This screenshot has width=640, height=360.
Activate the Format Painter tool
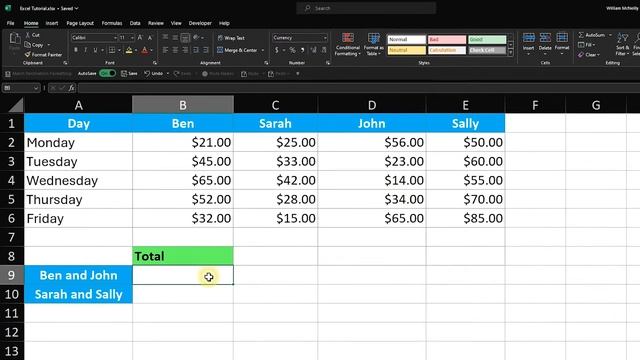pos(43,54)
